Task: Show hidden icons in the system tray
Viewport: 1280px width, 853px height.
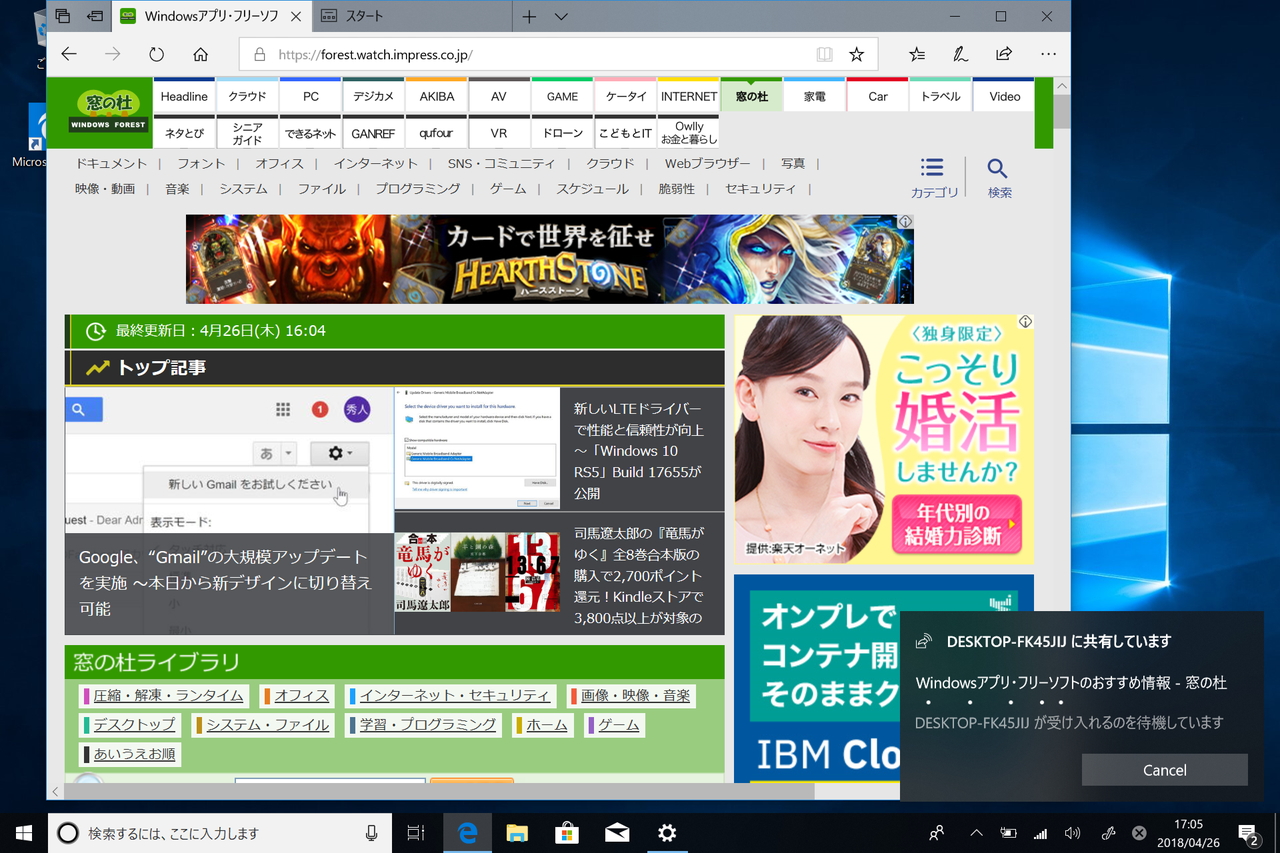Action: [975, 832]
